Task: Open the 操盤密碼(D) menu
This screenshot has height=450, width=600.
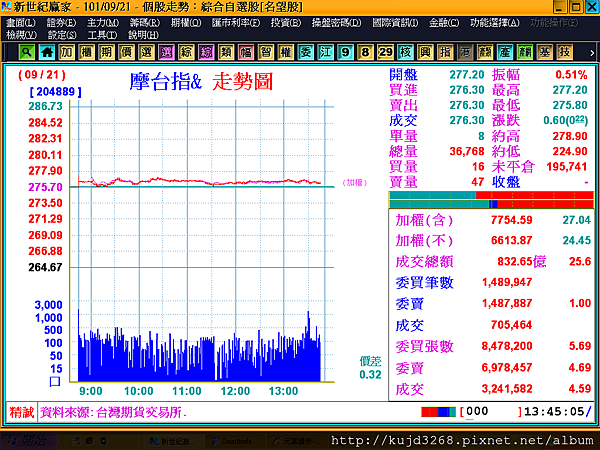Action: tap(336, 23)
